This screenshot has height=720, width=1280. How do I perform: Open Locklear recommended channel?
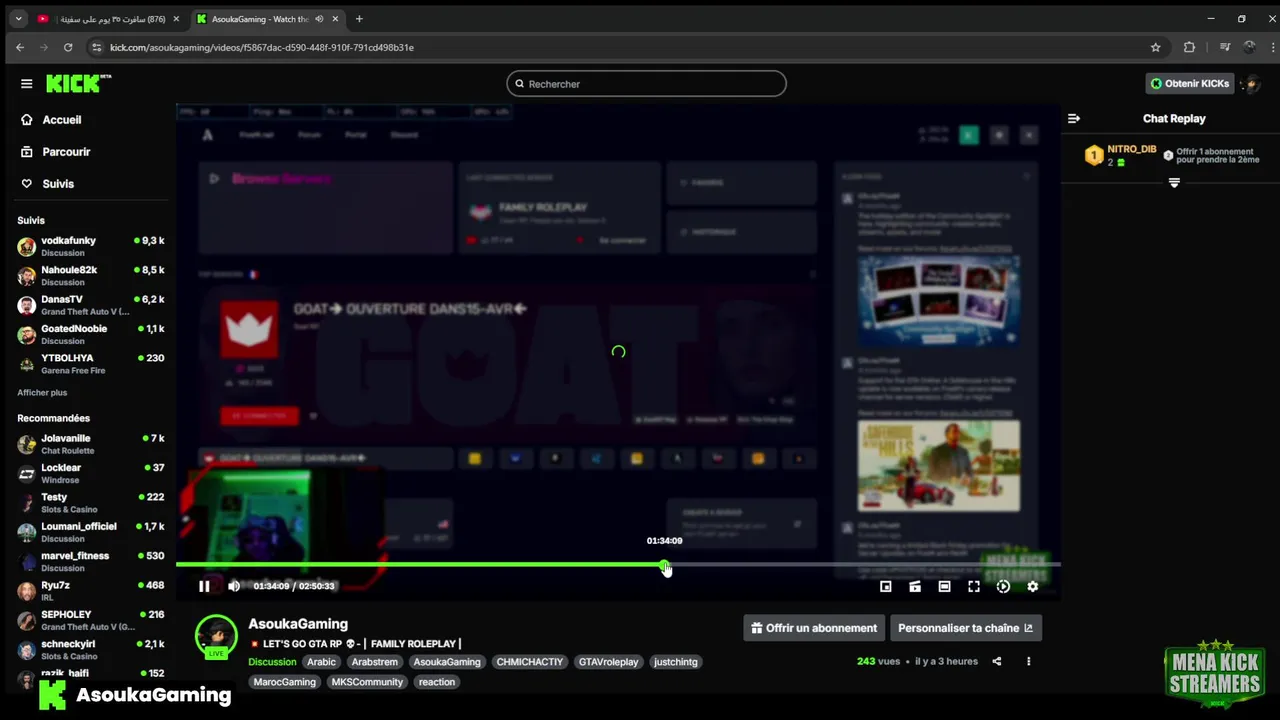(90, 473)
